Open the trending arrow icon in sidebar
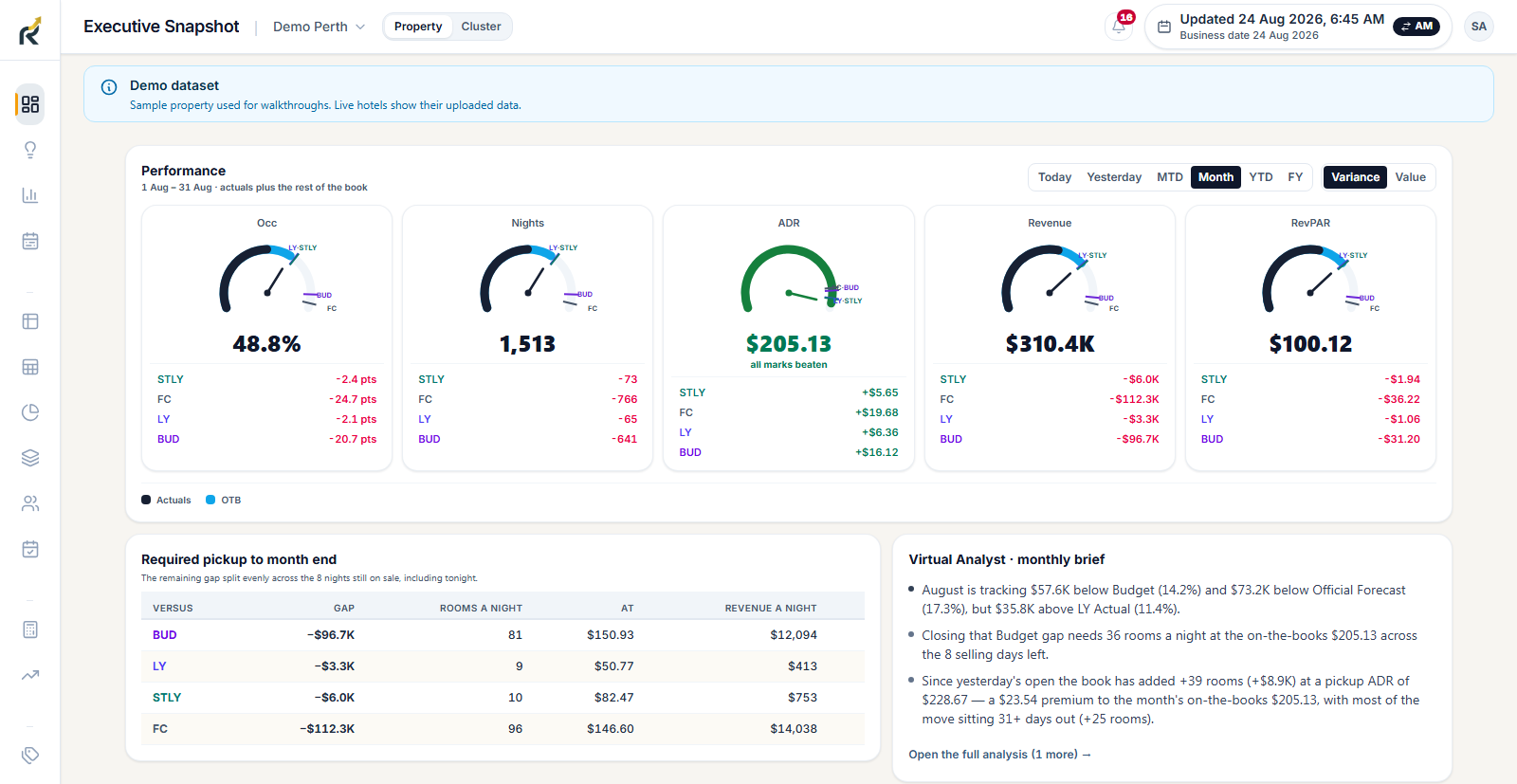The height and width of the screenshot is (784, 1517). tap(30, 675)
